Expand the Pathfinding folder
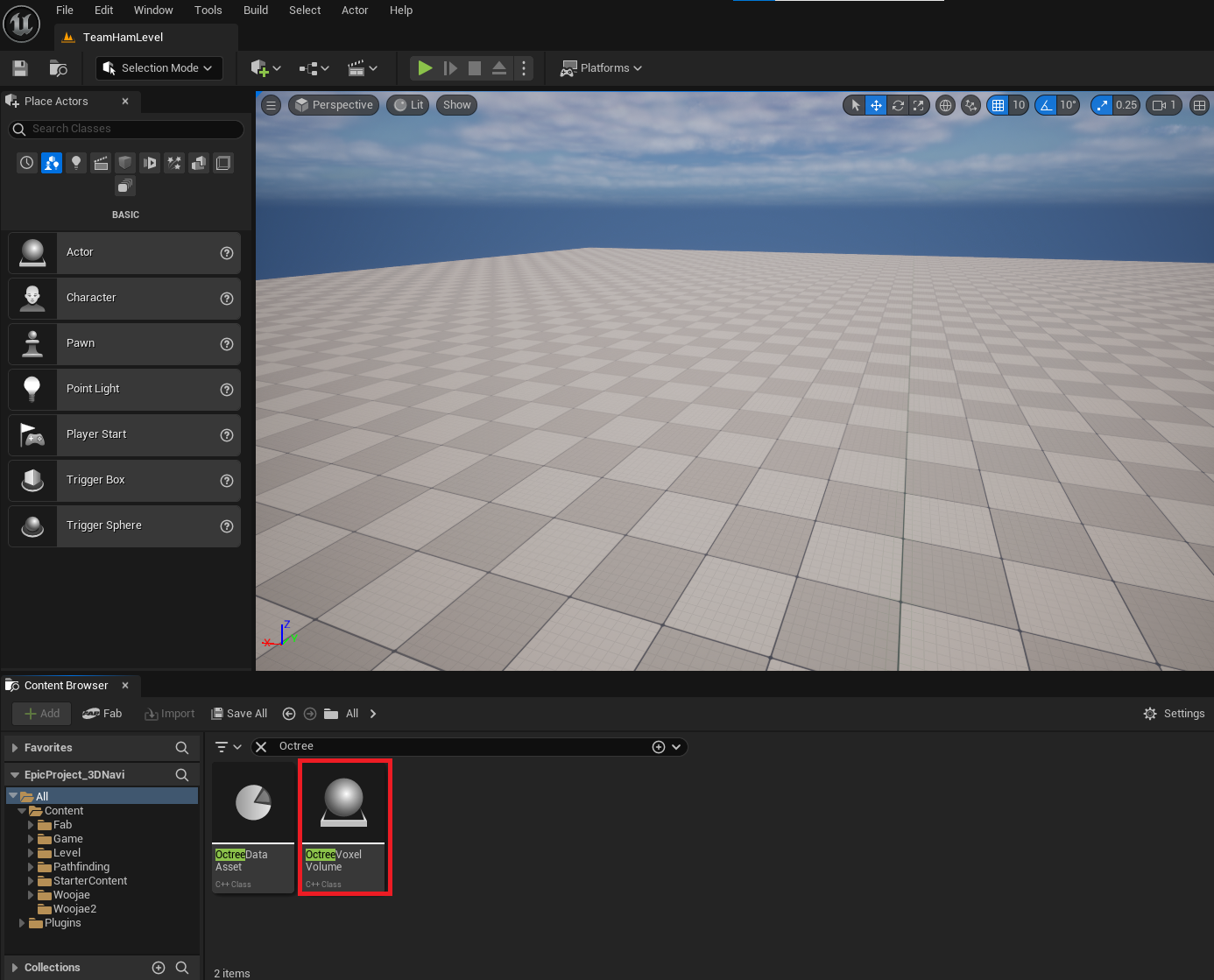Screen dimensions: 1214x980 (x=31, y=867)
